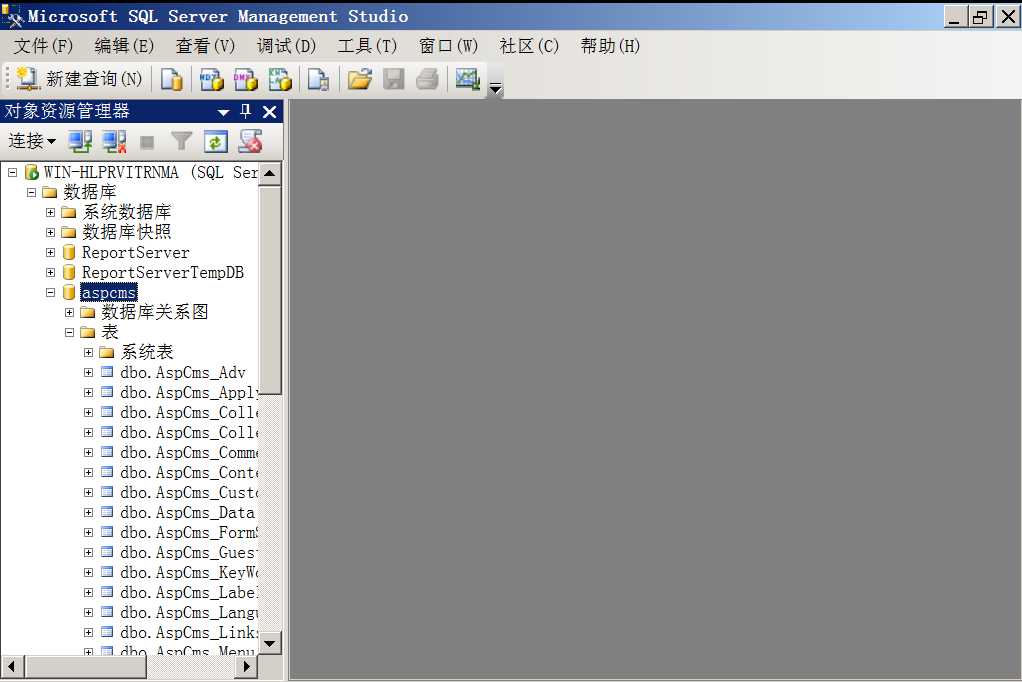1022x682 pixels.
Task: Click the horizontal scrollbar right arrow
Action: (x=246, y=666)
